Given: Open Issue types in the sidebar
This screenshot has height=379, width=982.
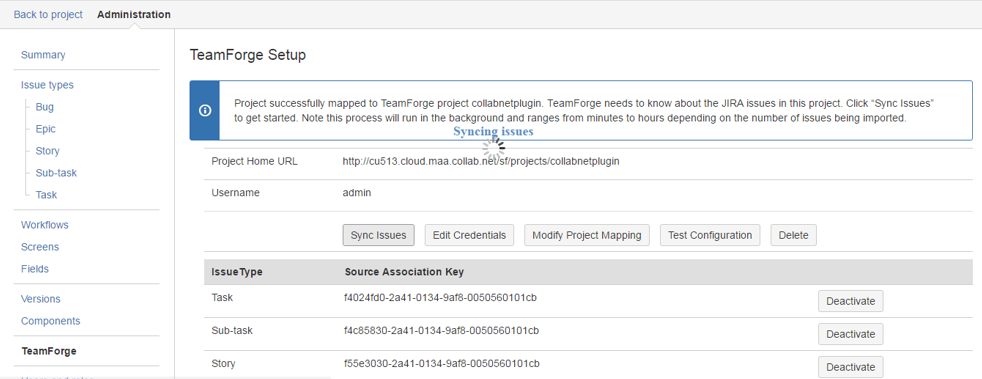Looking at the screenshot, I should (47, 85).
